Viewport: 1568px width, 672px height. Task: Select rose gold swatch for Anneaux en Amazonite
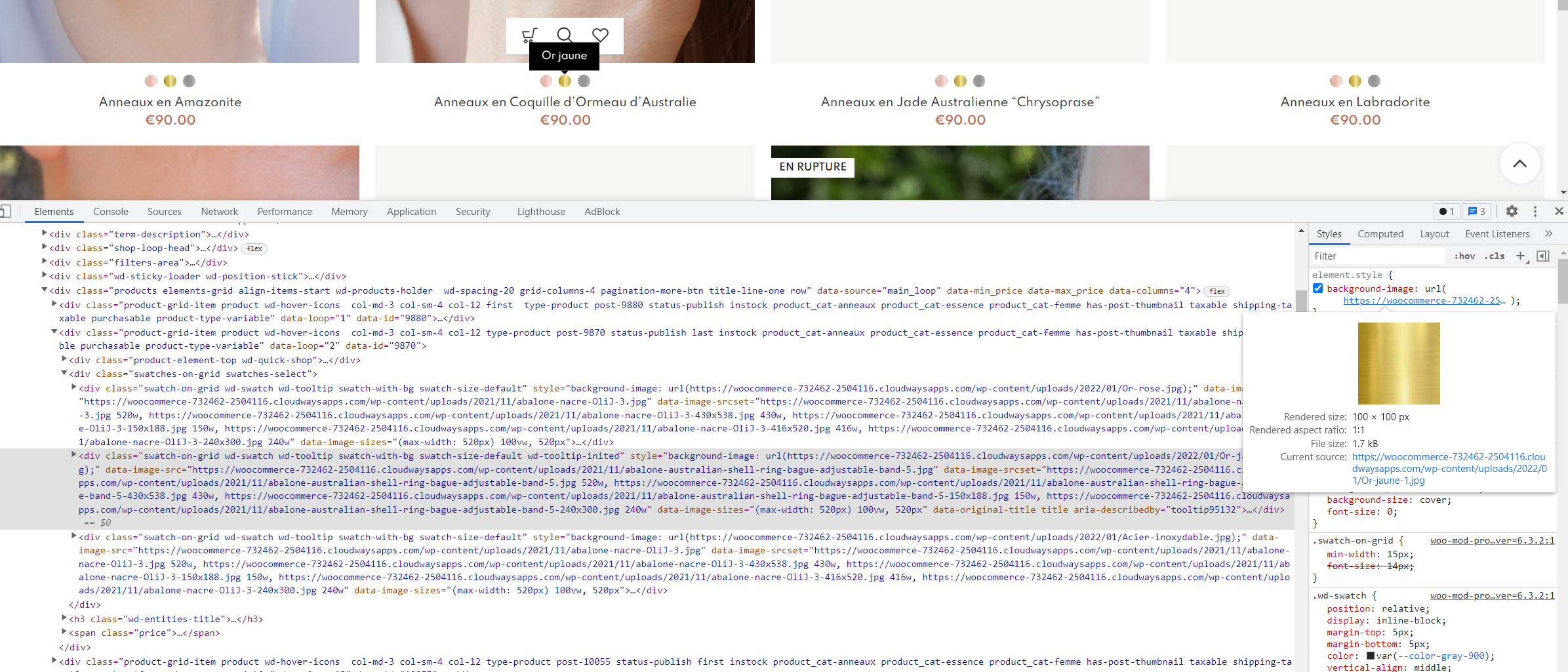click(151, 81)
